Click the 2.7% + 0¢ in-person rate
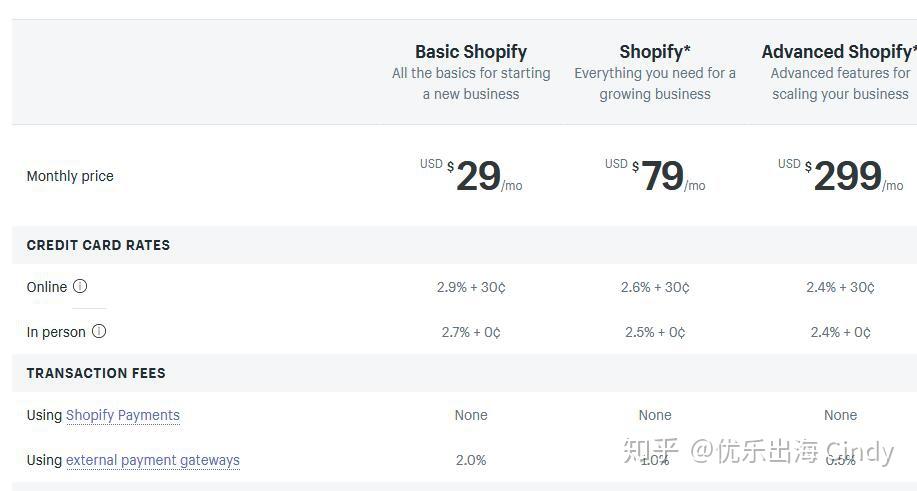 coord(471,332)
